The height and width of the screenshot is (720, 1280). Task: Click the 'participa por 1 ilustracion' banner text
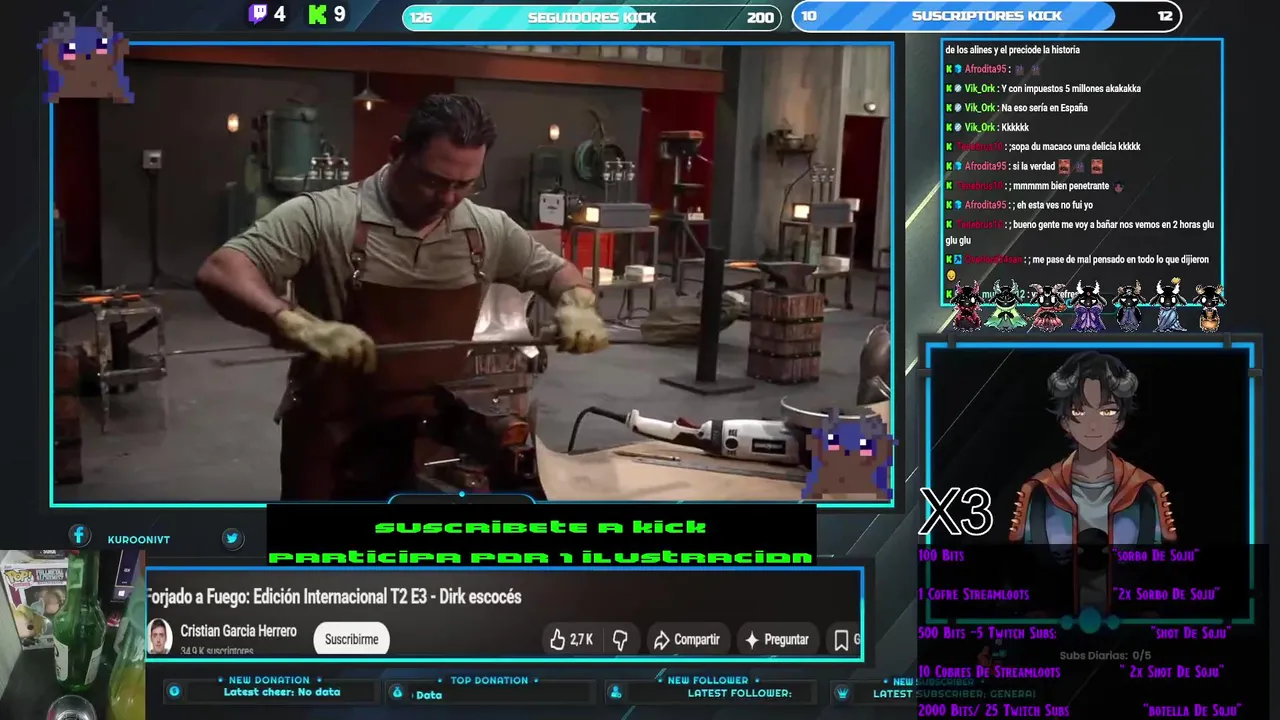pos(540,557)
